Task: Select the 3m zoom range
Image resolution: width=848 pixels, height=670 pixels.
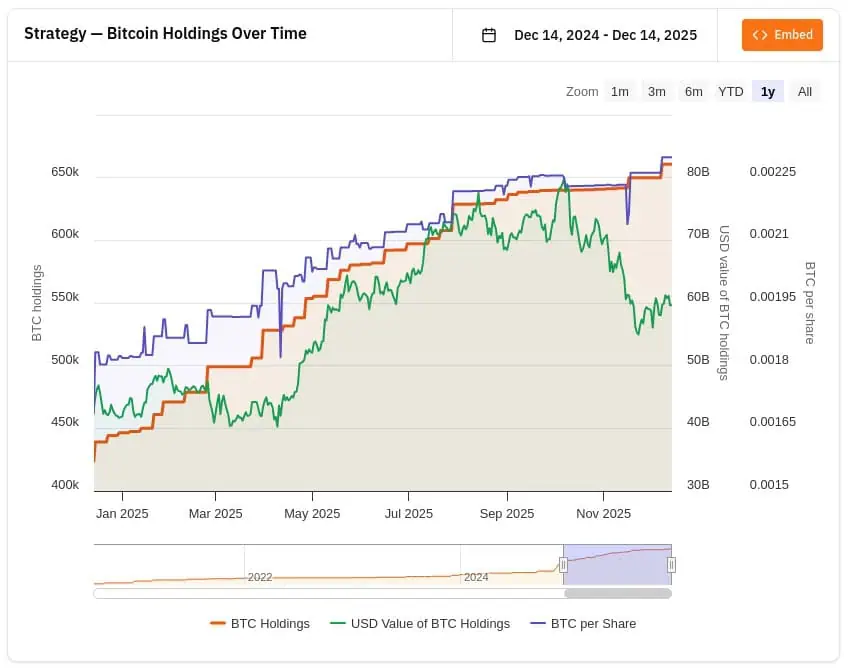Action: [x=657, y=92]
